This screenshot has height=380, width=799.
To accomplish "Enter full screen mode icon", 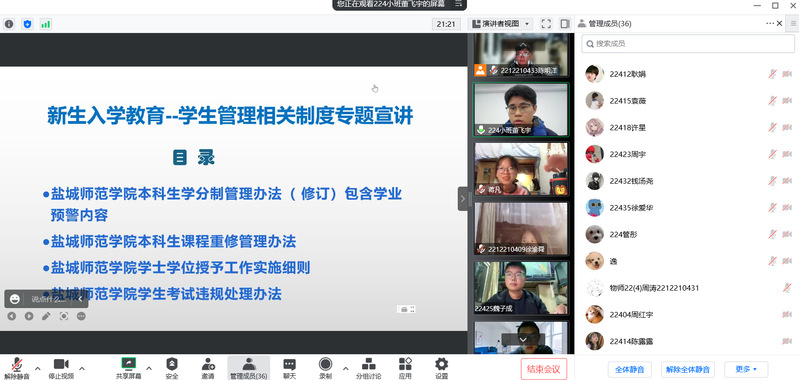I will click(x=546, y=23).
